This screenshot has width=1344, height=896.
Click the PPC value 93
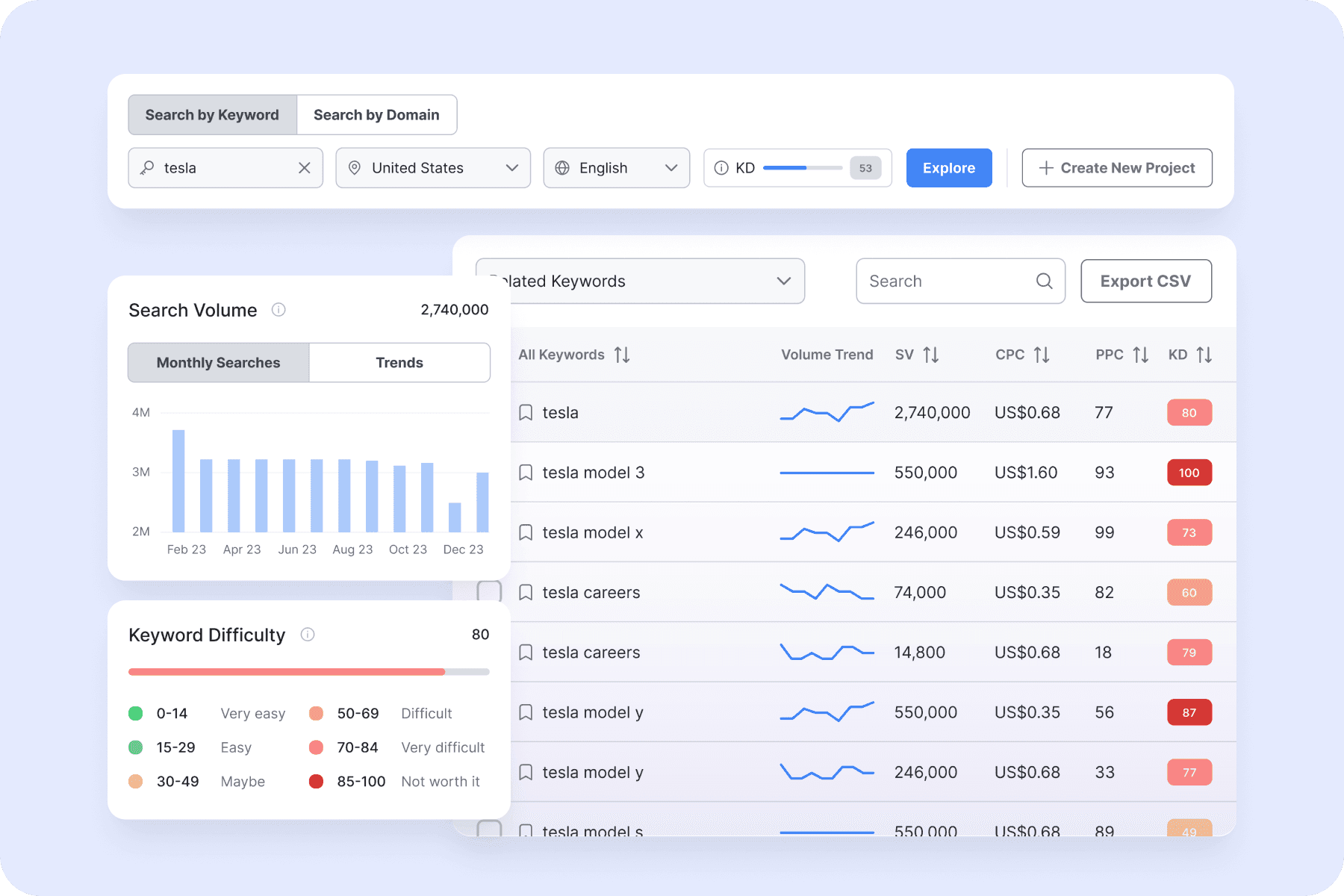(1104, 473)
